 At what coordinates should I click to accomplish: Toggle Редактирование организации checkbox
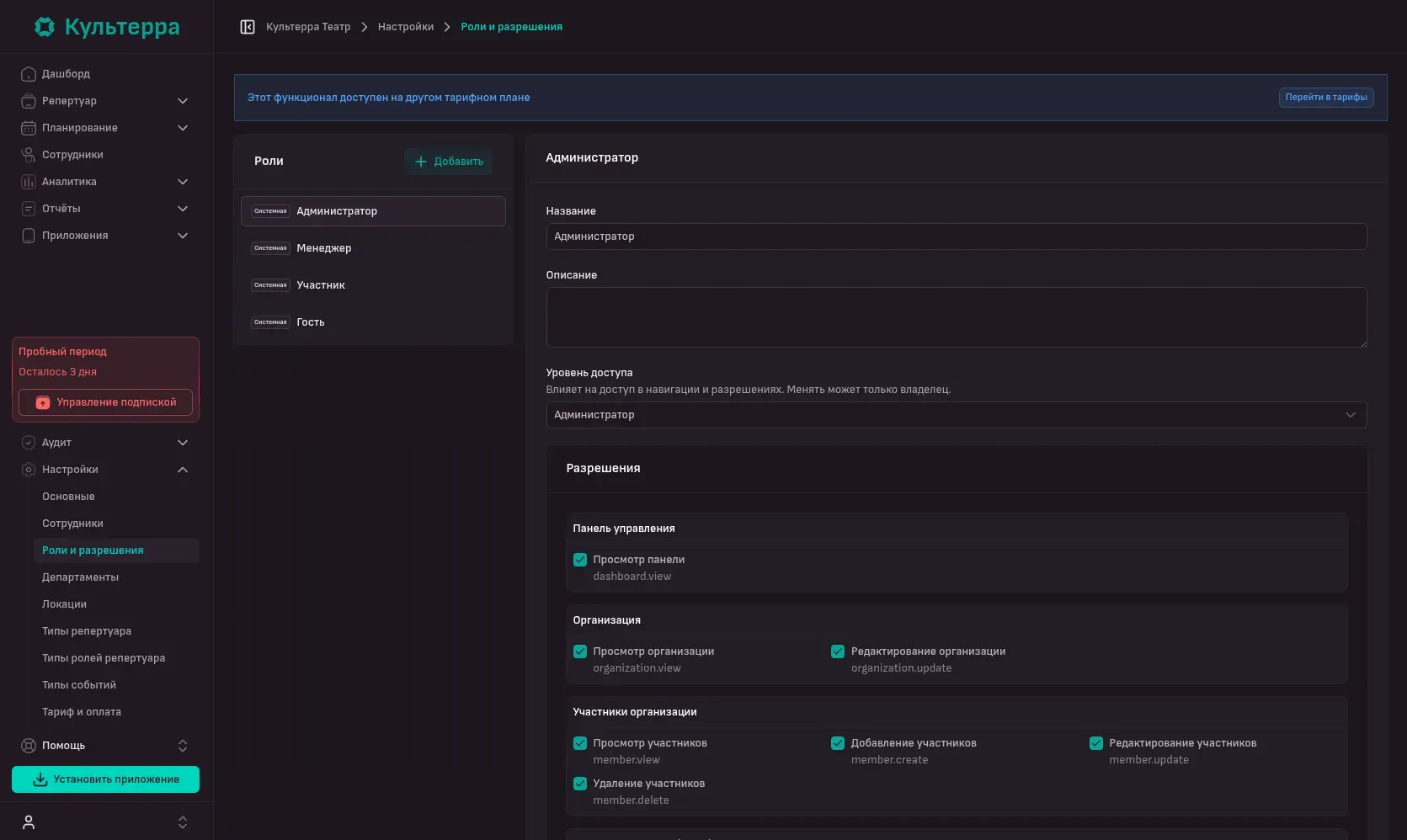(838, 651)
